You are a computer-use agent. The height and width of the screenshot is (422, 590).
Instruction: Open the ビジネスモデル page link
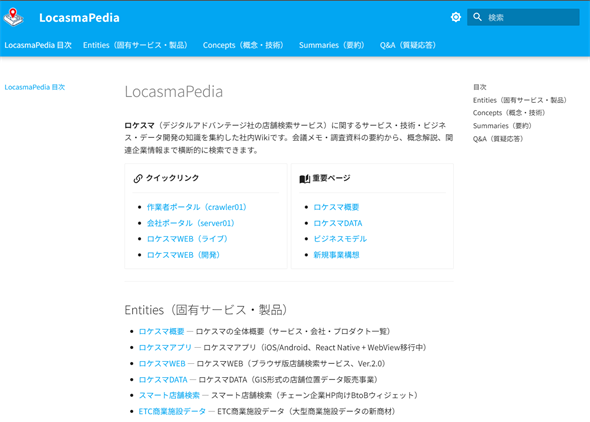tap(340, 239)
